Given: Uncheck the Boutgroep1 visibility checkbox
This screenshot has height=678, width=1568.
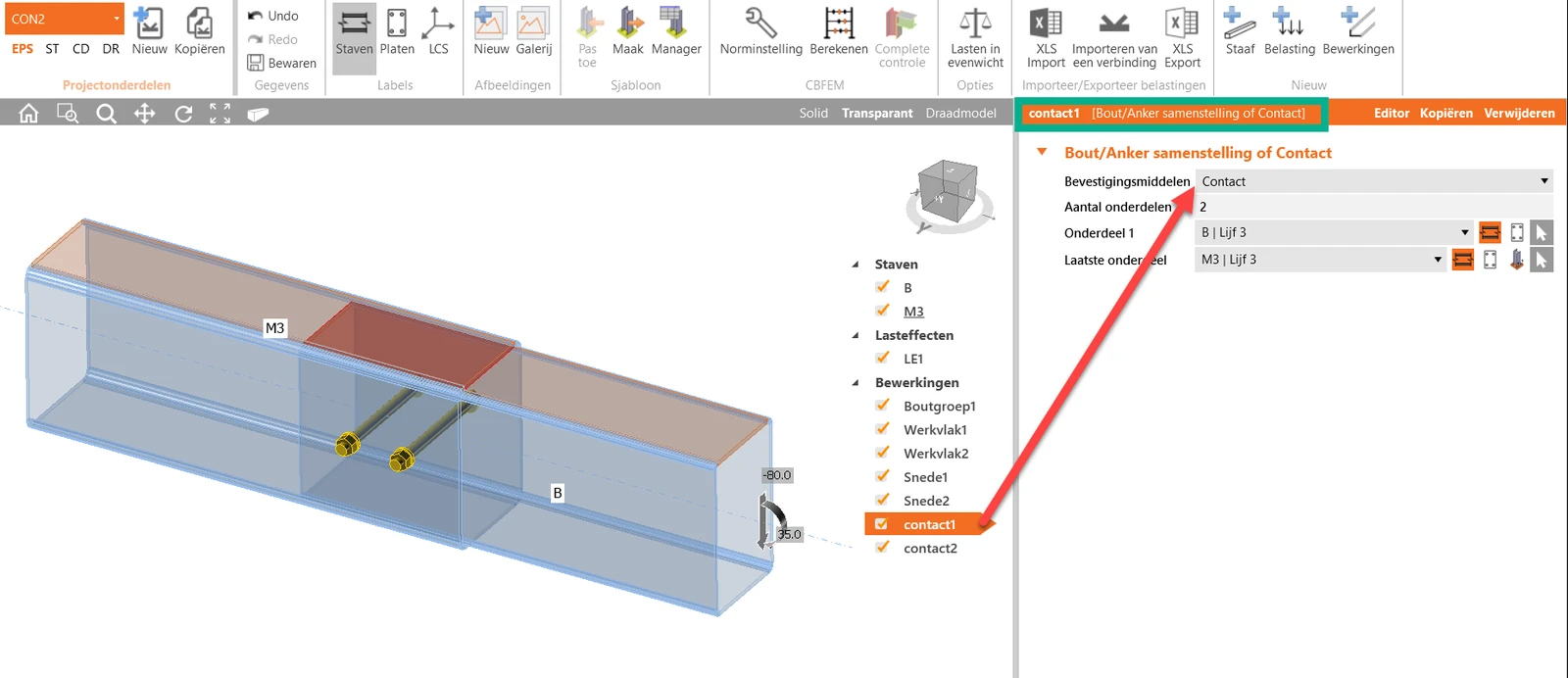Looking at the screenshot, I should click(x=882, y=405).
